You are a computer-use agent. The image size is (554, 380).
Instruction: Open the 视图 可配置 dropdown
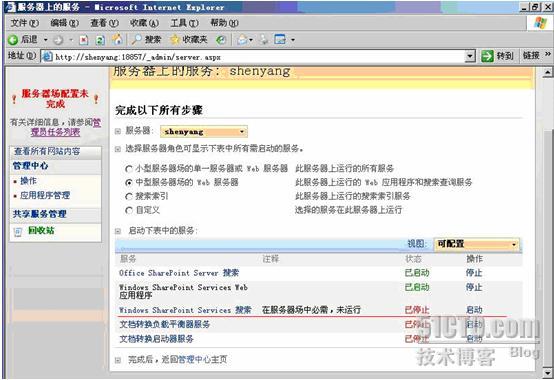477,244
